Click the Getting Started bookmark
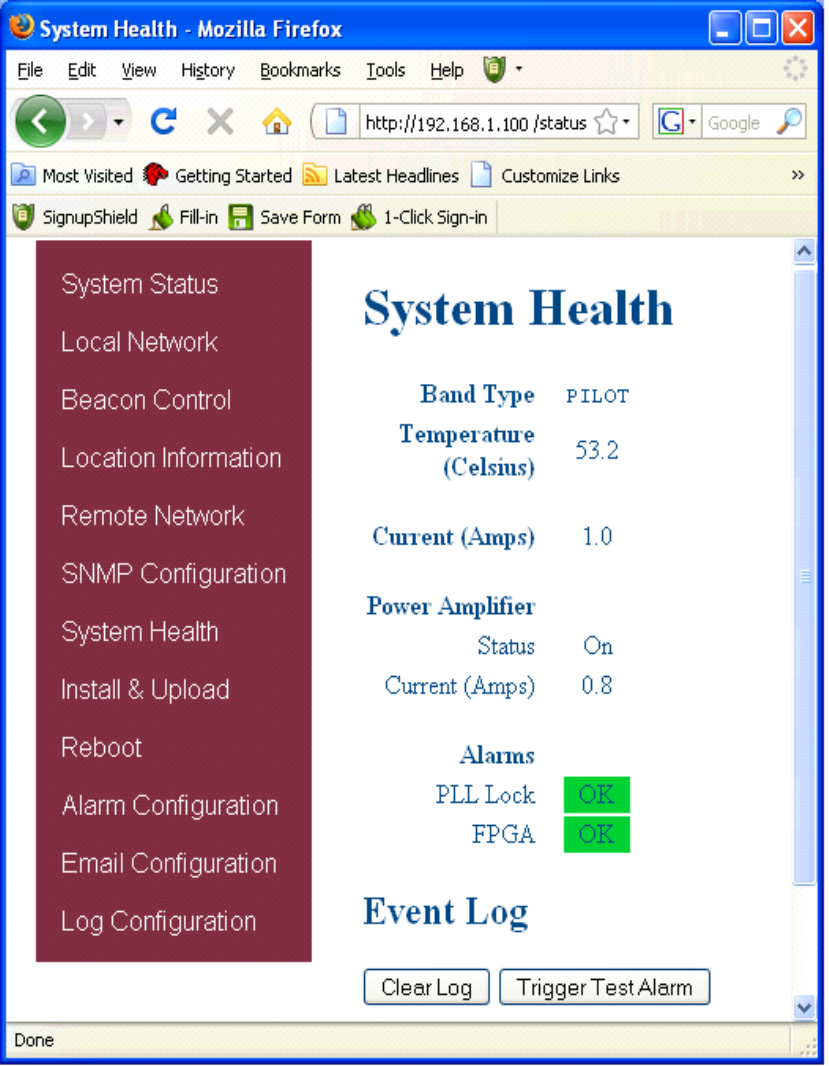 [x=217, y=175]
